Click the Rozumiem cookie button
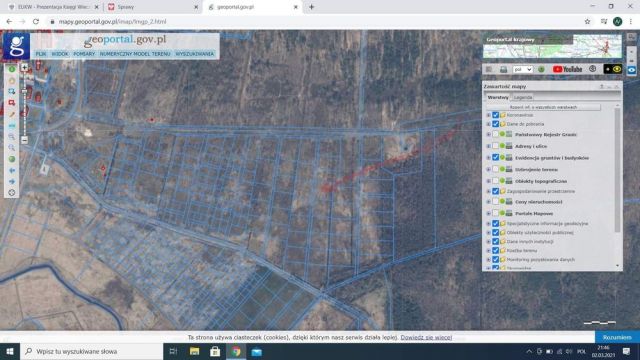 coord(617,338)
